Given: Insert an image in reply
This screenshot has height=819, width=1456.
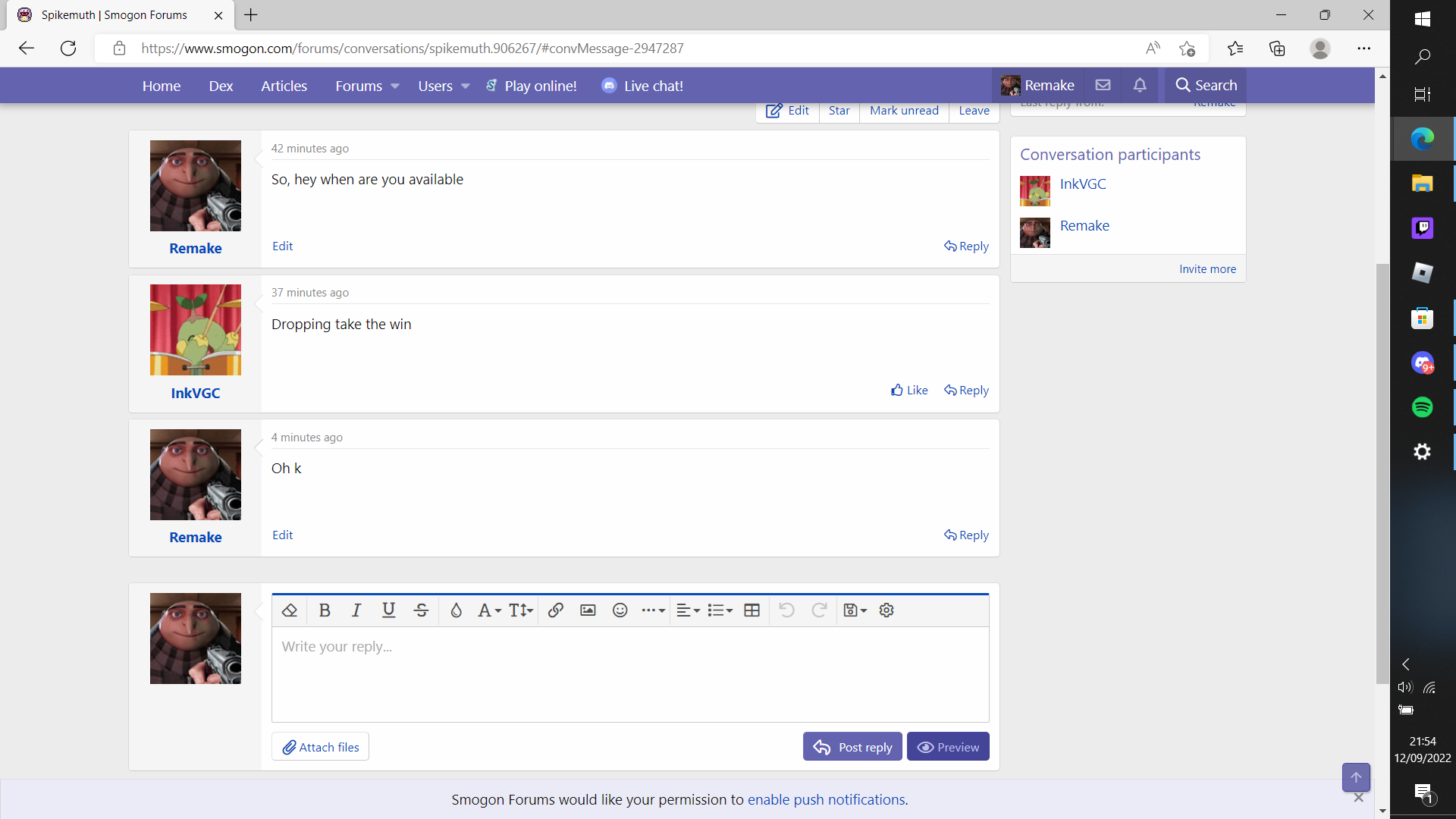Looking at the screenshot, I should (x=588, y=610).
